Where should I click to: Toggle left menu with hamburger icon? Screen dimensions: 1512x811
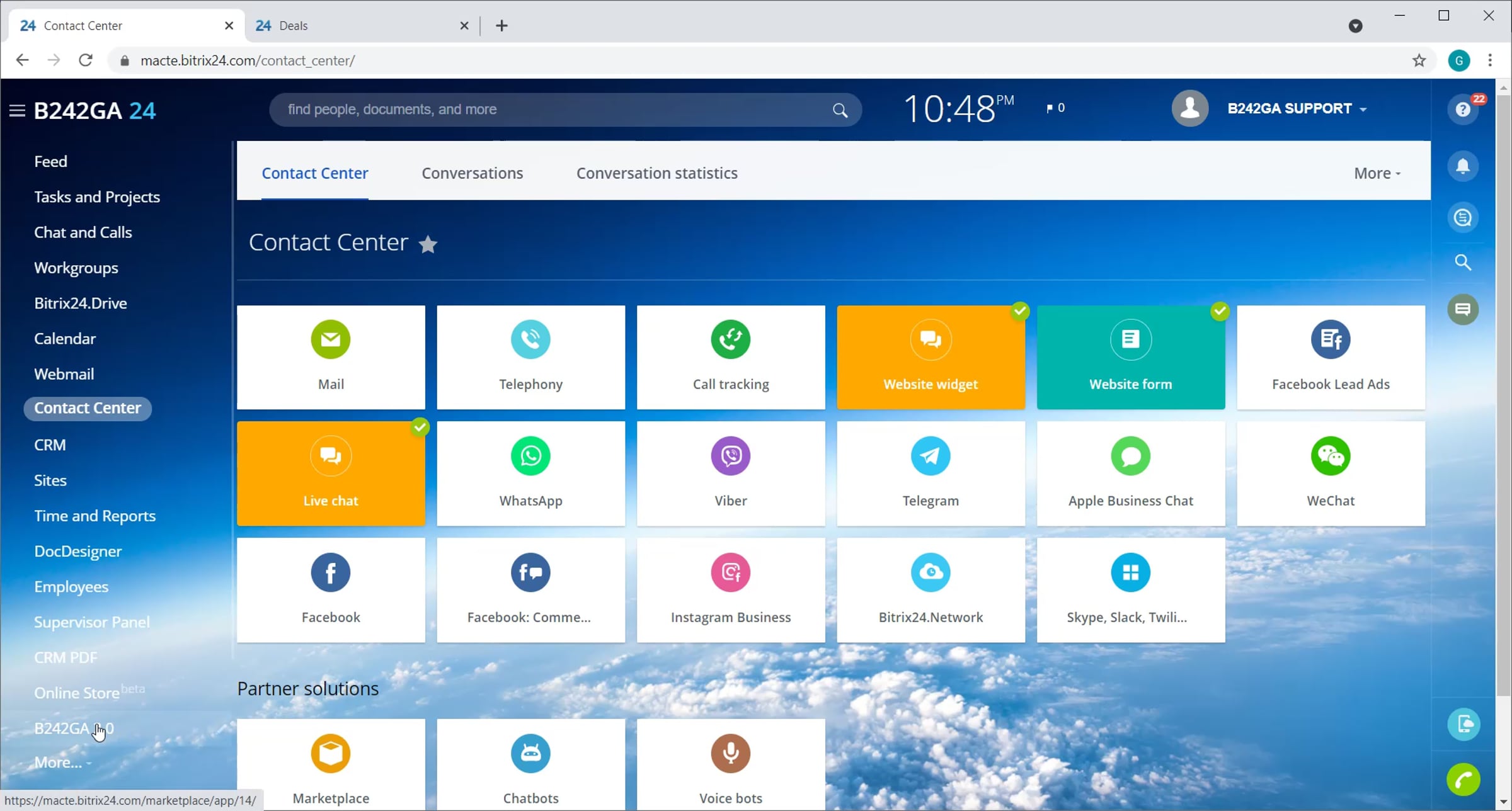point(17,111)
